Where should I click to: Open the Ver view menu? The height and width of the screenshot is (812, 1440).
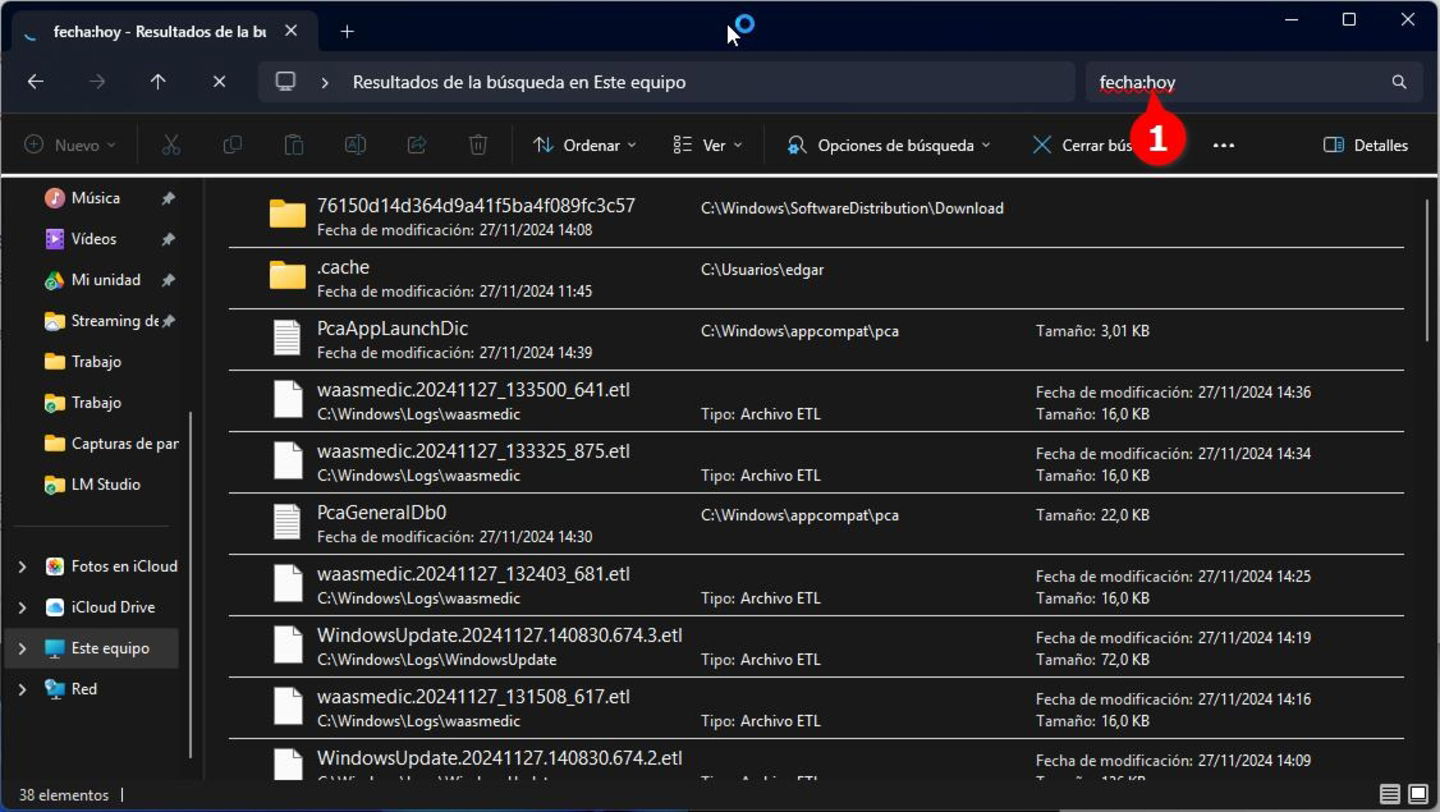click(708, 145)
